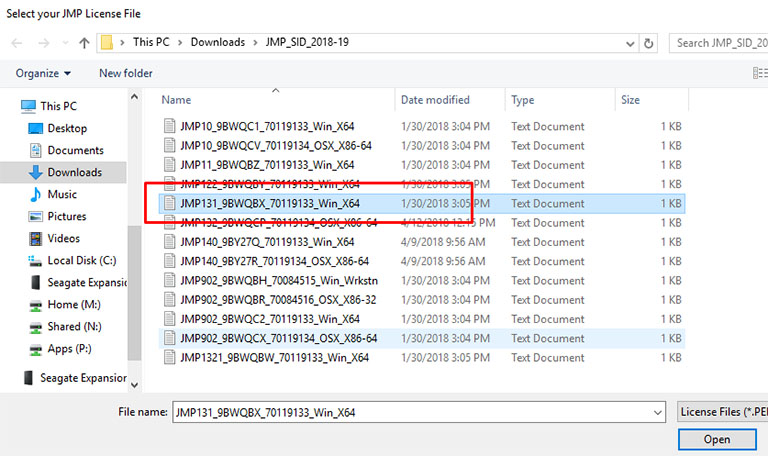Click text document icon of JMP902_9BWQBH file
Image resolution: width=768 pixels, height=456 pixels.
(x=169, y=281)
